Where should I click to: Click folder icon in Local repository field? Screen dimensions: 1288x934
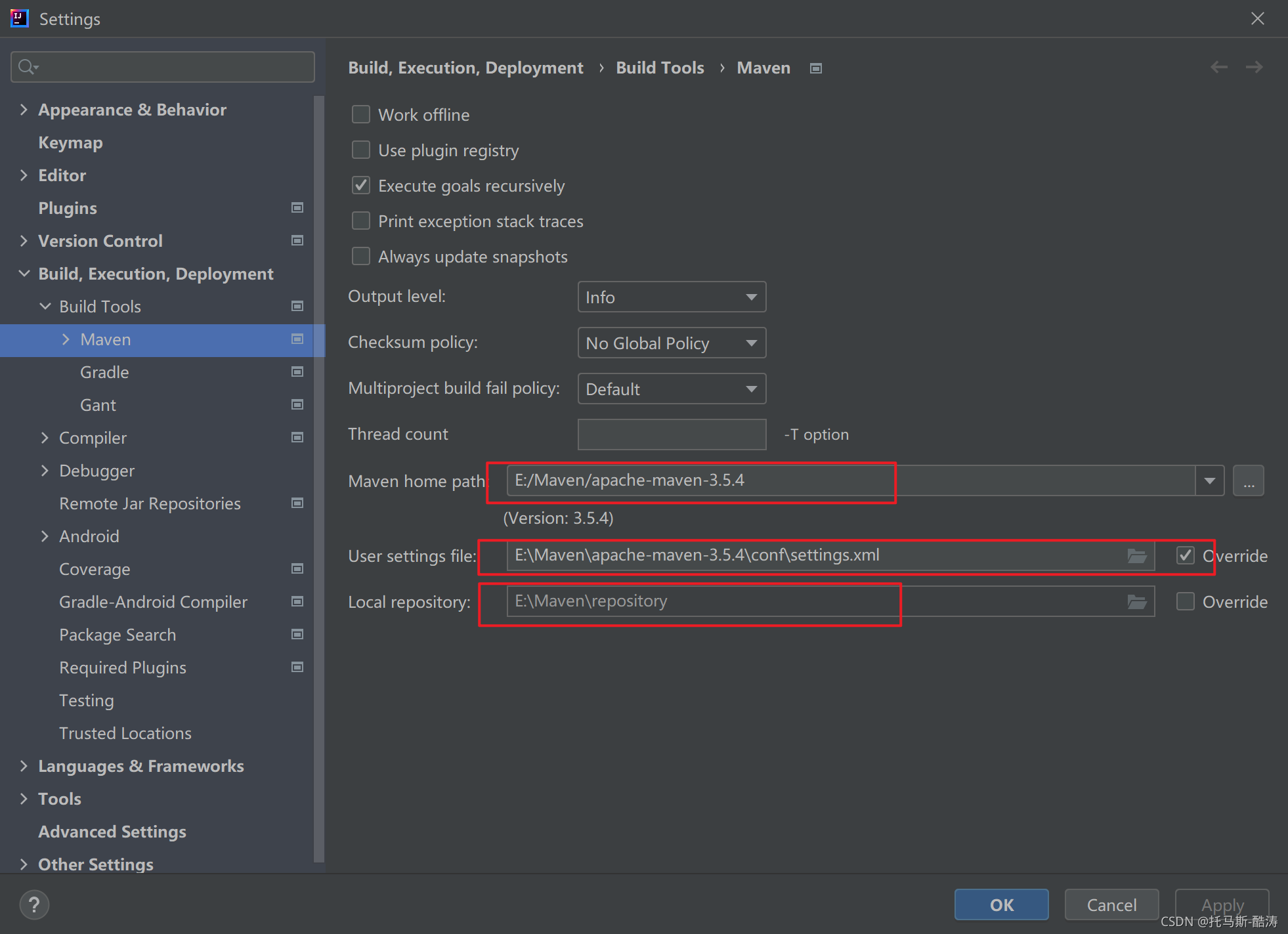coord(1137,602)
